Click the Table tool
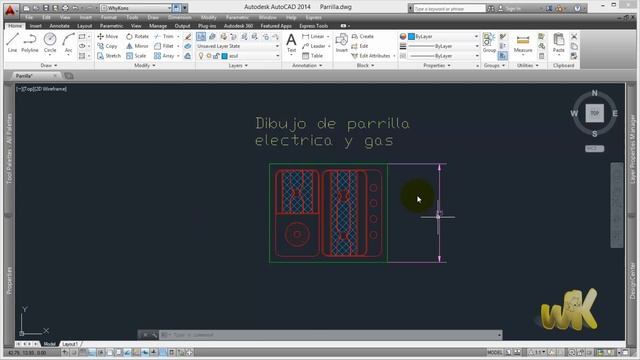 pos(312,56)
